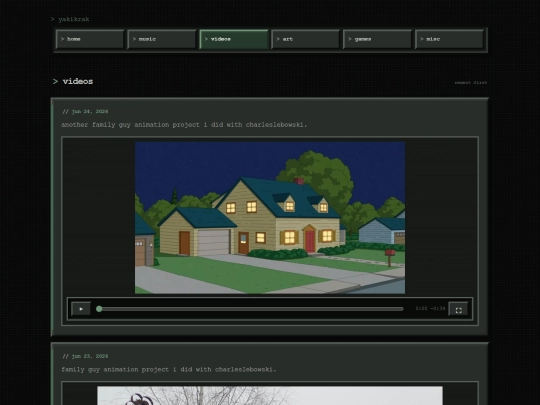Click the 'another family guy animation project' description
Image resolution: width=540 pixels, height=405 pixels.
pyautogui.click(x=184, y=125)
